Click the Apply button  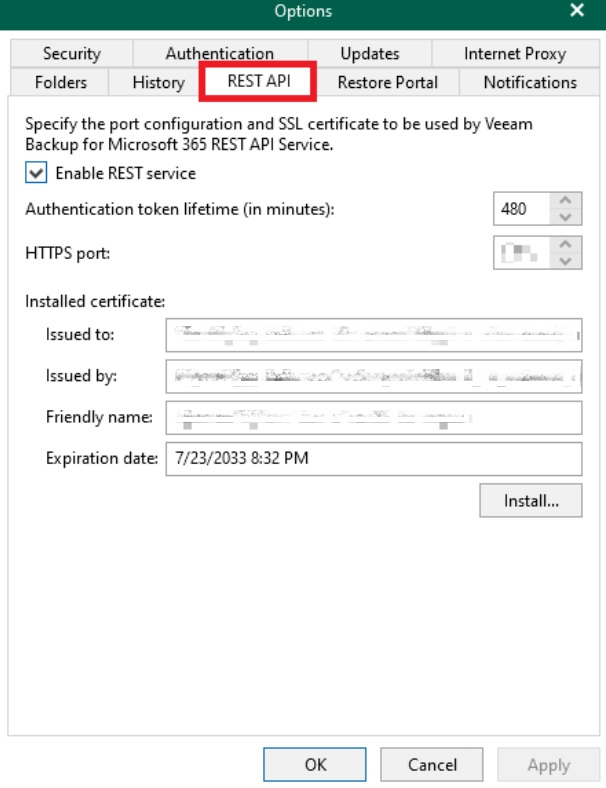click(x=548, y=764)
